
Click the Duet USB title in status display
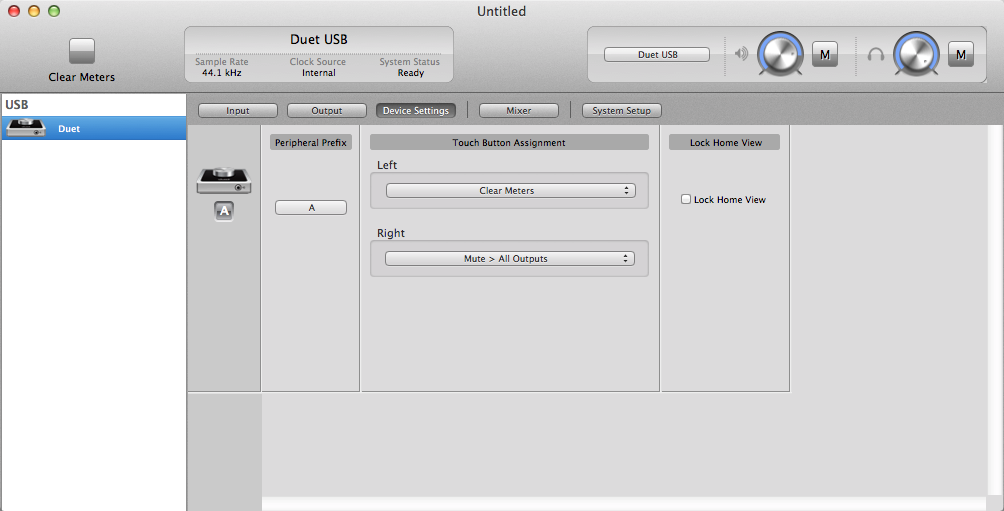pos(319,40)
